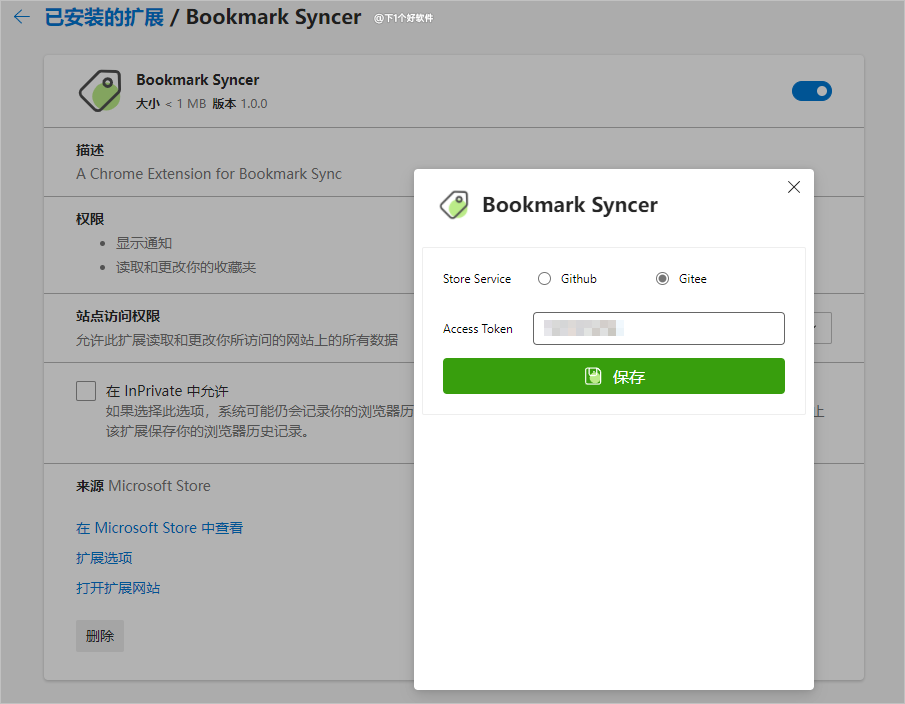Click the green 保存 button
905x704 pixels.
click(x=614, y=376)
